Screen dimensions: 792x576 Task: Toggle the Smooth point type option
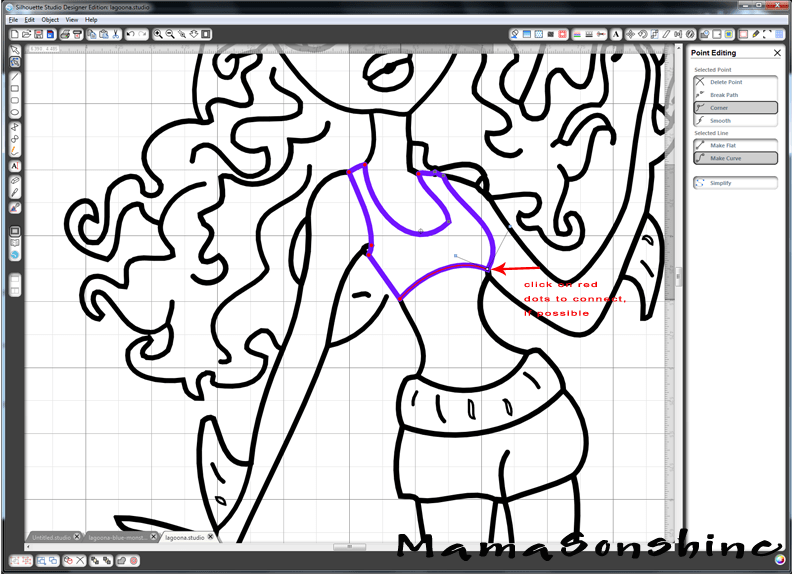coord(735,120)
